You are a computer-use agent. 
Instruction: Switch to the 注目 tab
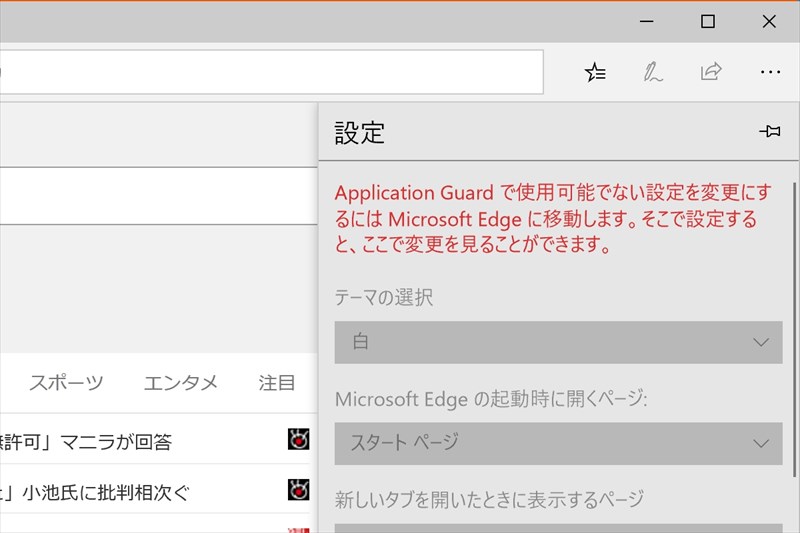click(277, 383)
